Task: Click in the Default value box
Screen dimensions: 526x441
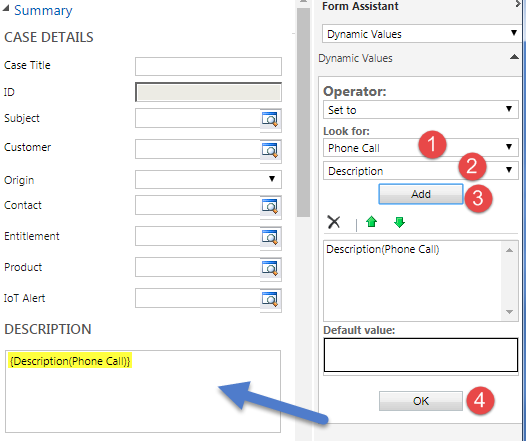Action: pos(421,355)
